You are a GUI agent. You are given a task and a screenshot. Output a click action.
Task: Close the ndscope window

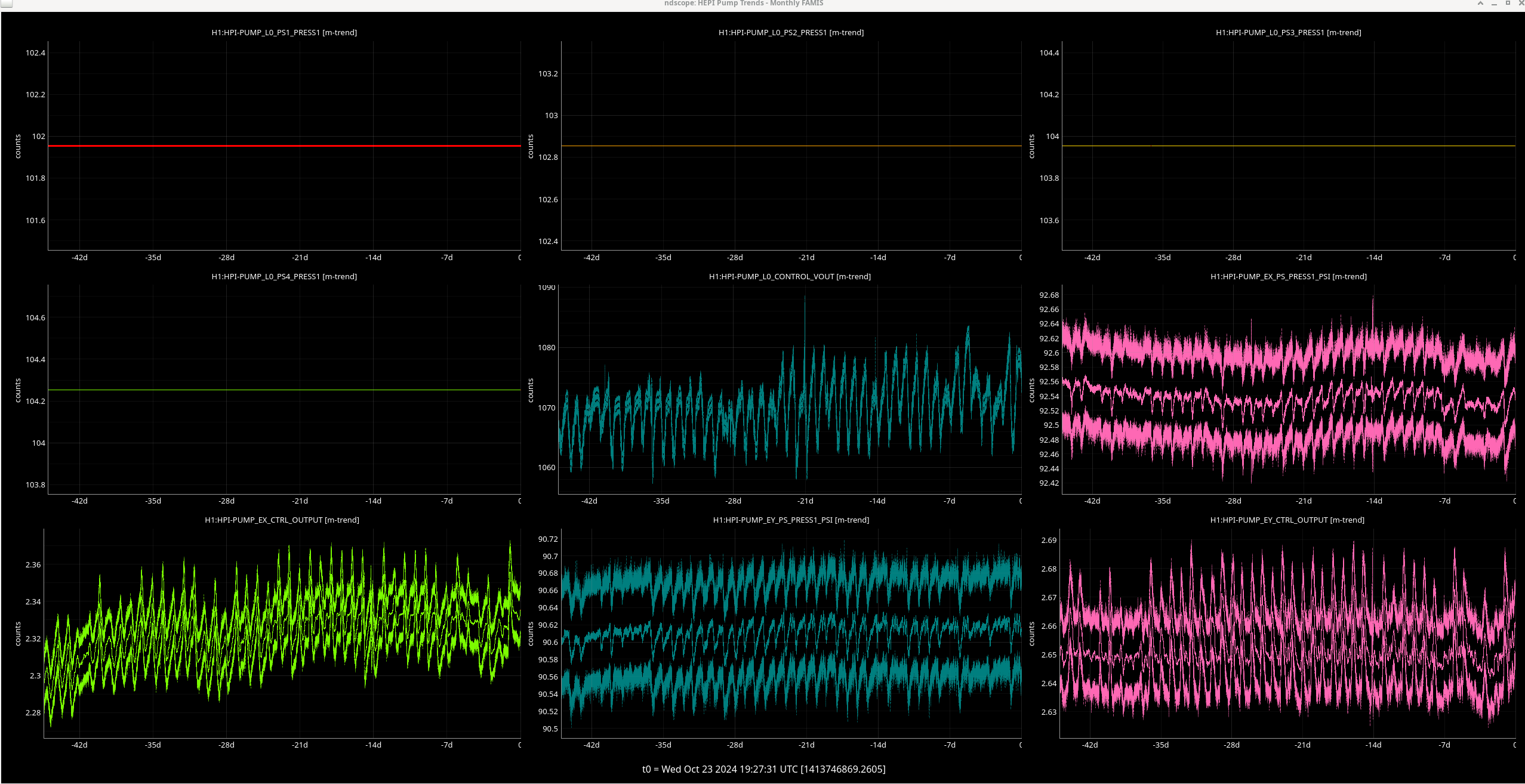point(1521,3)
